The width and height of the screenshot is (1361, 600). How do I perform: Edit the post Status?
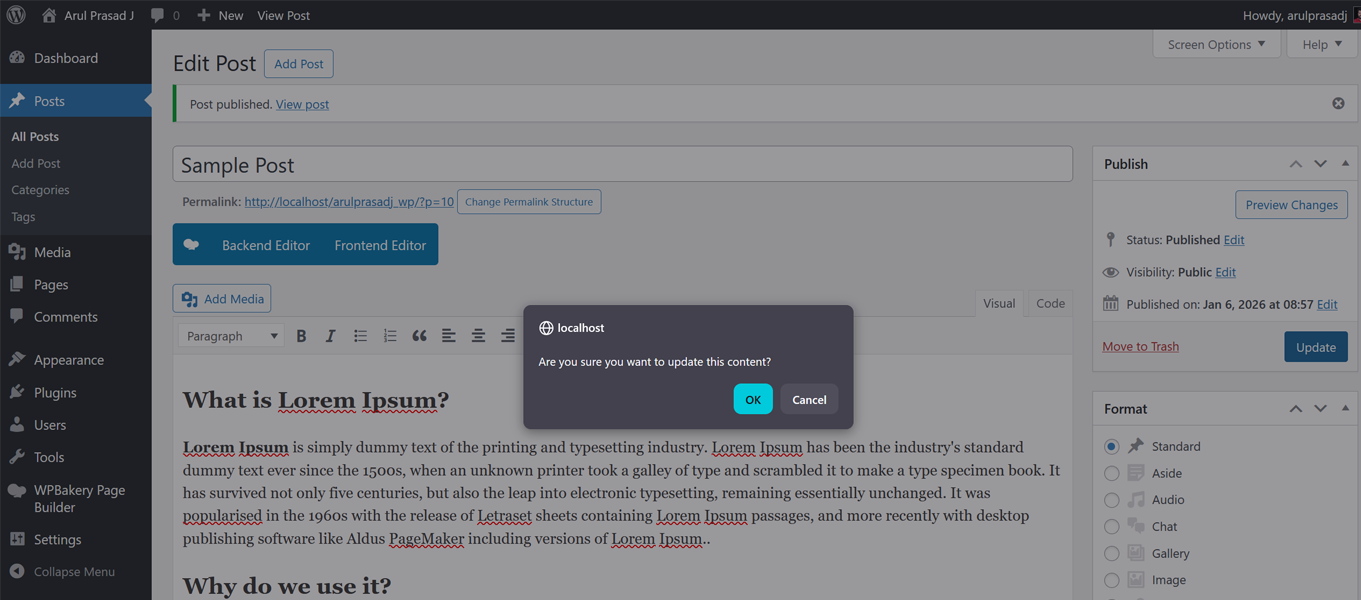1234,240
